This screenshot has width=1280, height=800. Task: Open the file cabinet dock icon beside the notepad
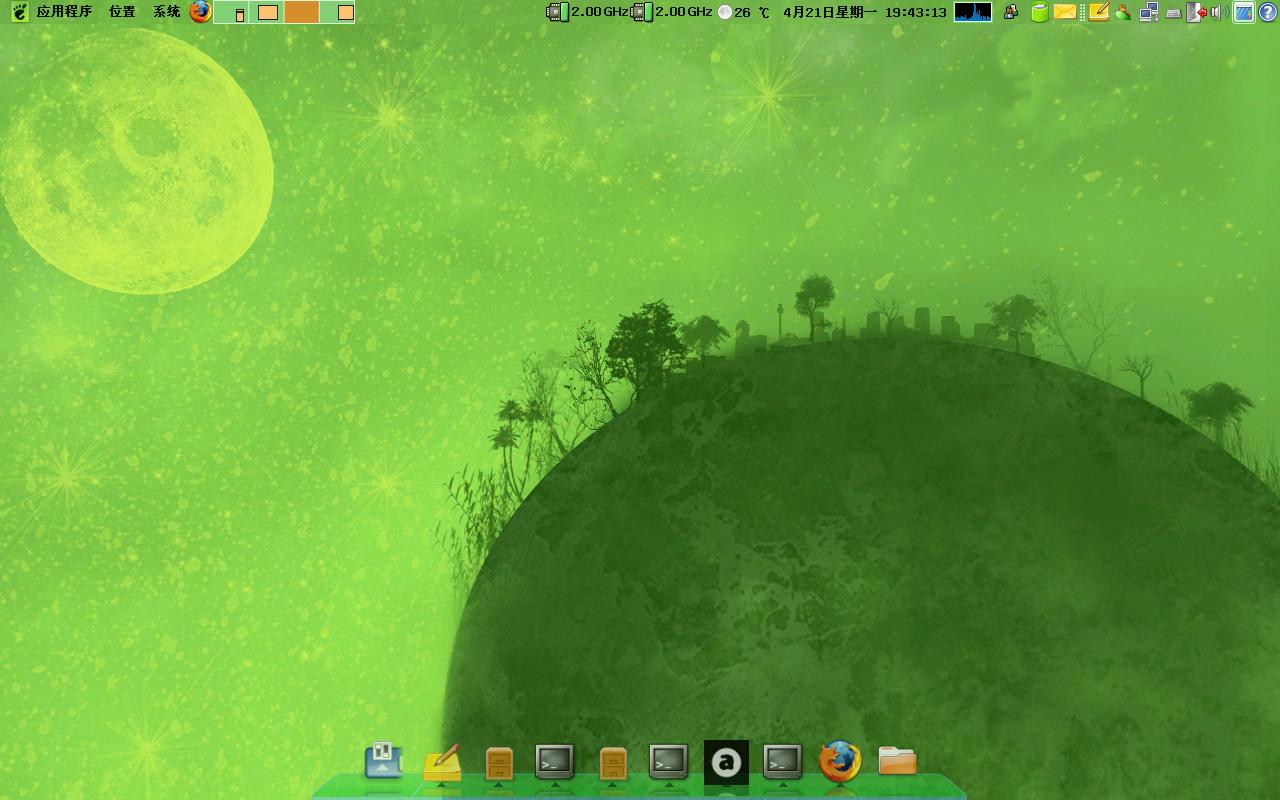(499, 763)
